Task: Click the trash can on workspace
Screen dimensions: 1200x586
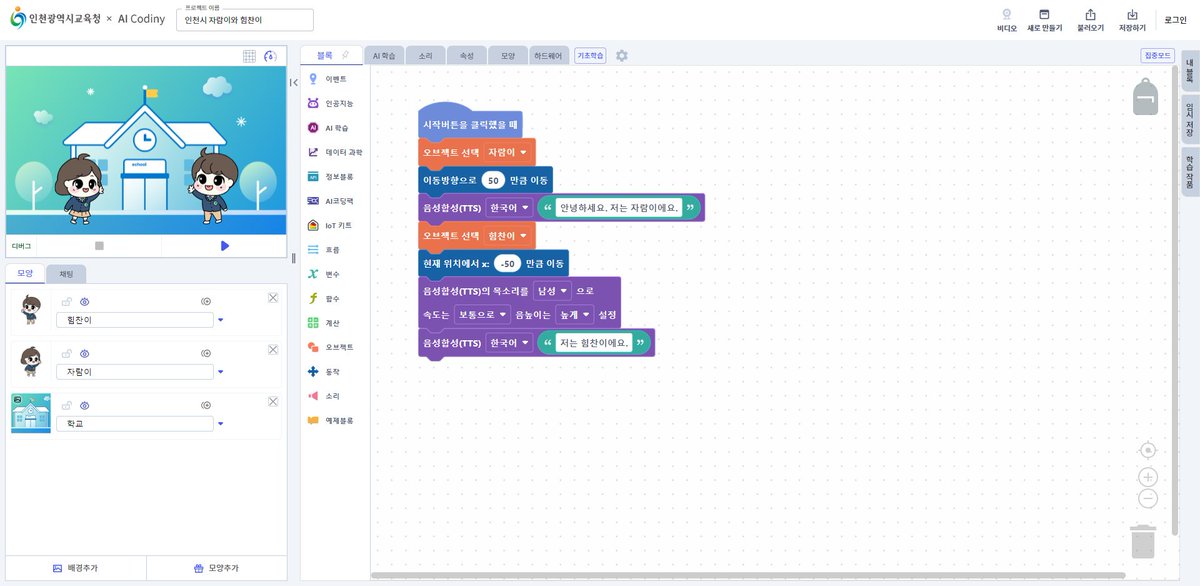Action: [x=1144, y=541]
